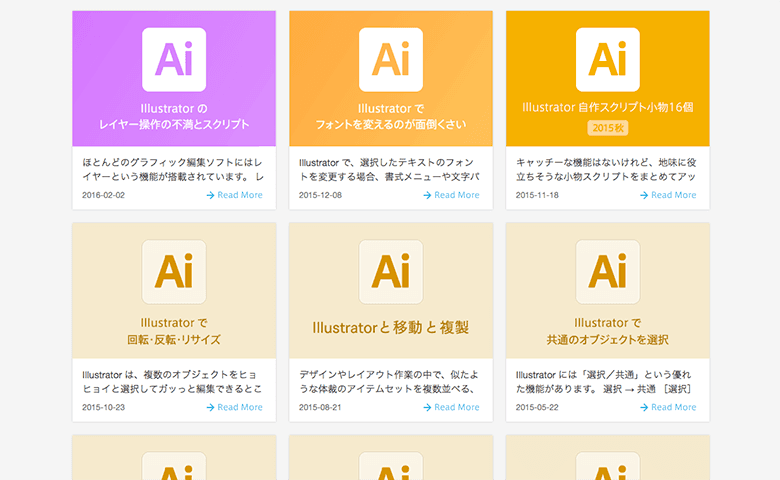Click excerpt beginning キャッチーな機能はないけれど
Viewport: 780px width, 480px height.
[x=606, y=170]
